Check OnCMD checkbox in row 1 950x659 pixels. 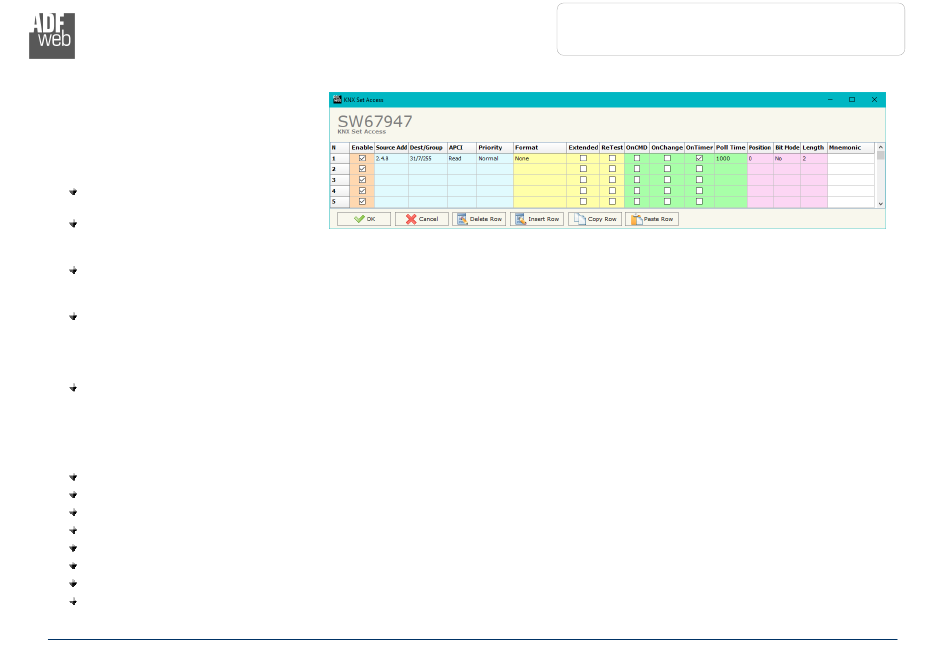637,158
